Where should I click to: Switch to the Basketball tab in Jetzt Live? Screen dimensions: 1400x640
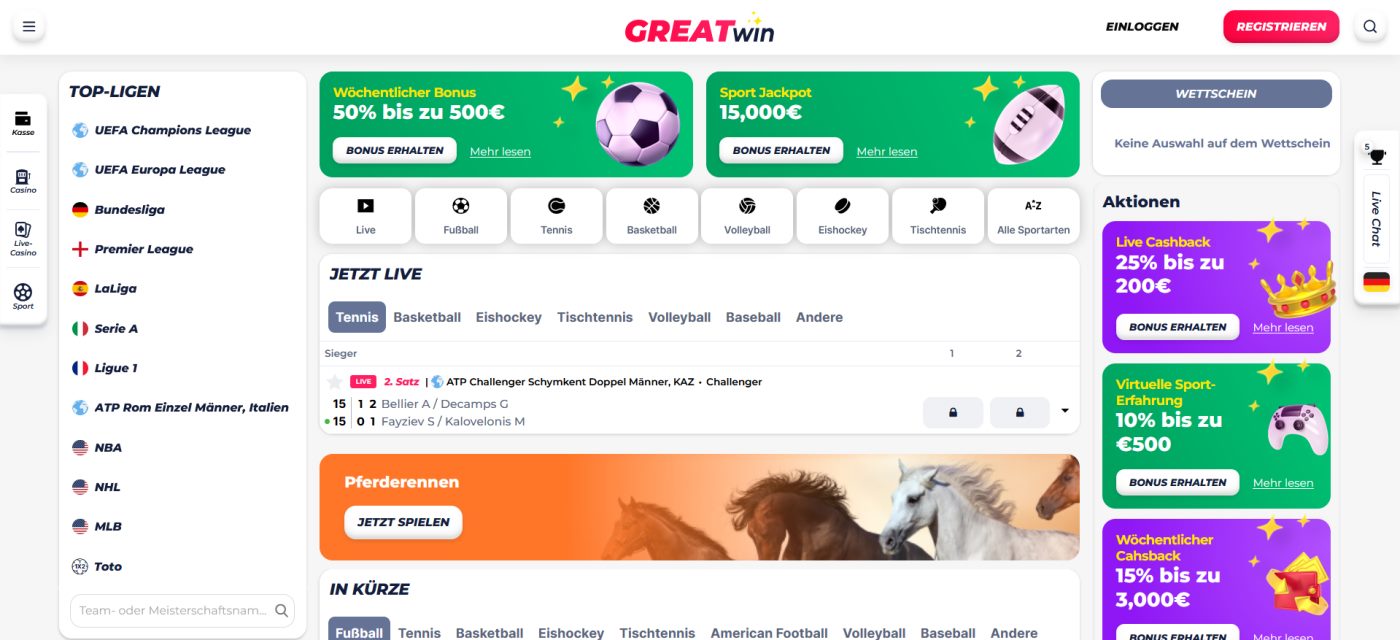click(x=427, y=317)
